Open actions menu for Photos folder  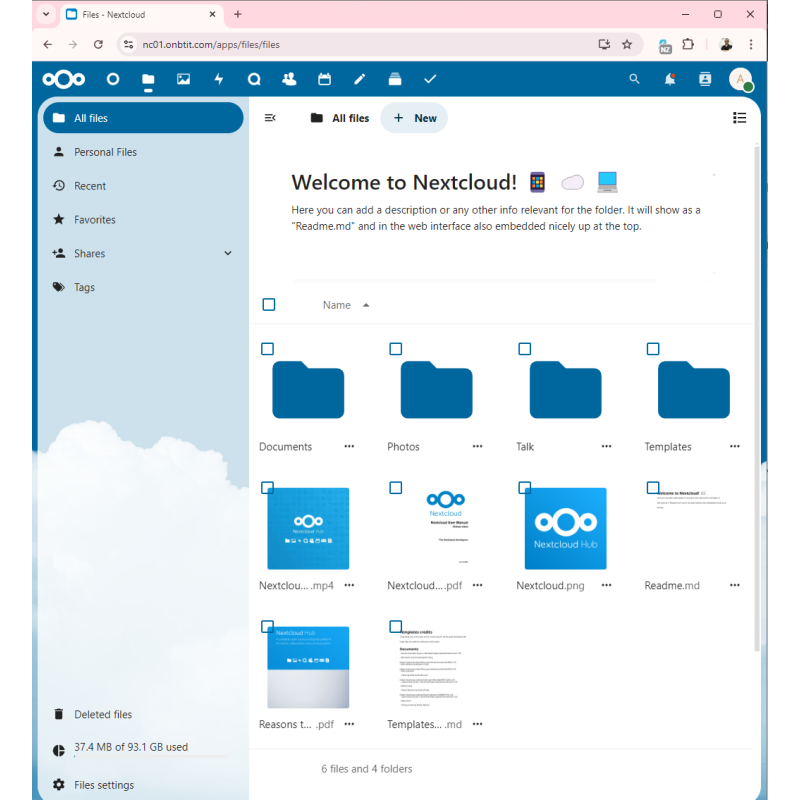coord(477,446)
